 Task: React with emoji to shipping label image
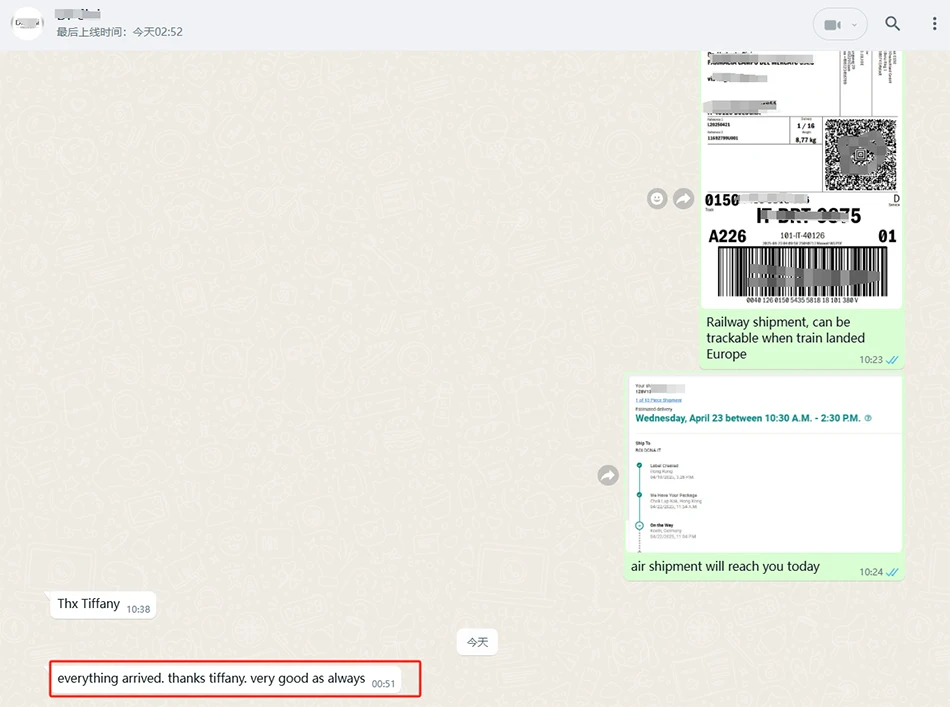coord(657,199)
